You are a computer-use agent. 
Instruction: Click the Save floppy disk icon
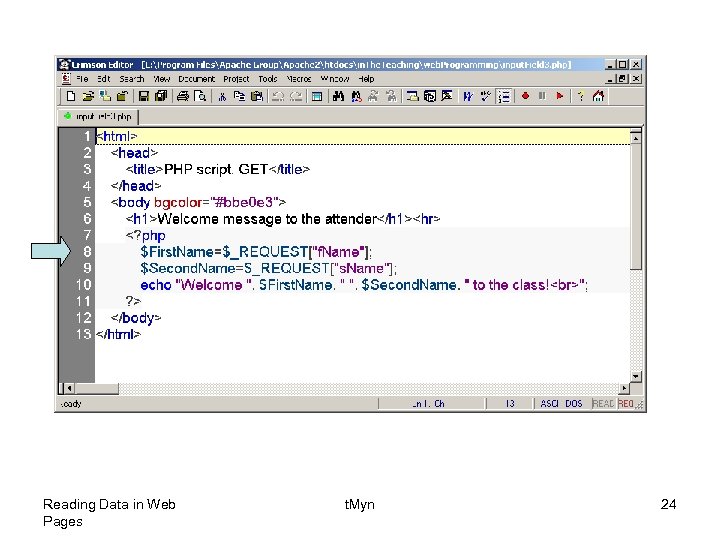point(144,96)
